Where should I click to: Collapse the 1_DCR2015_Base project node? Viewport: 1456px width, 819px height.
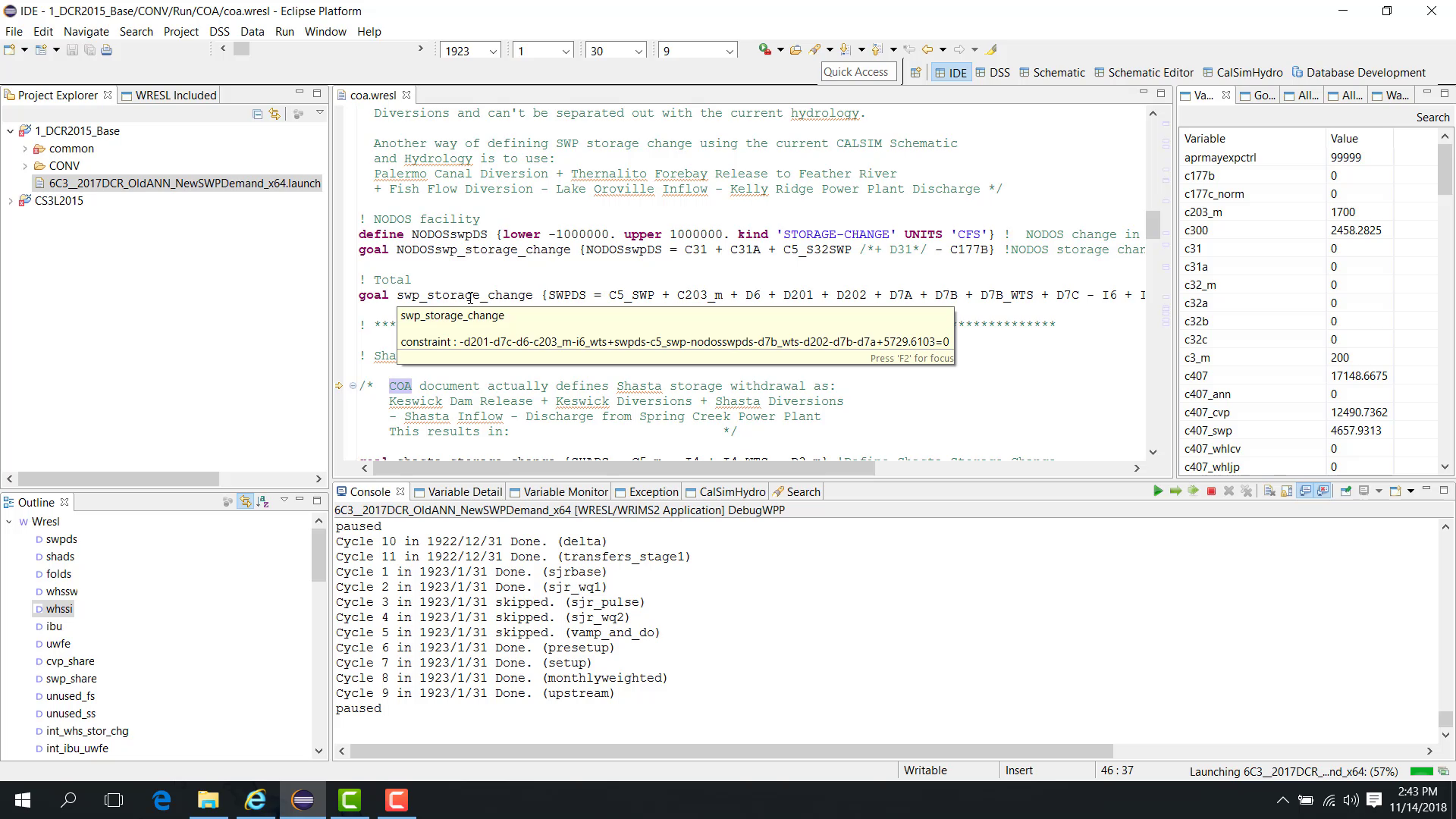10,131
